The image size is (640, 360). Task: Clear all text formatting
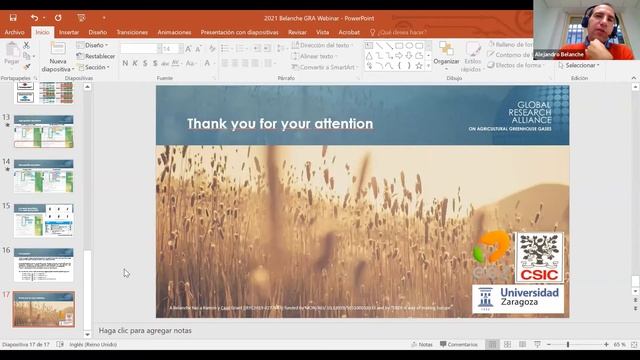212,49
